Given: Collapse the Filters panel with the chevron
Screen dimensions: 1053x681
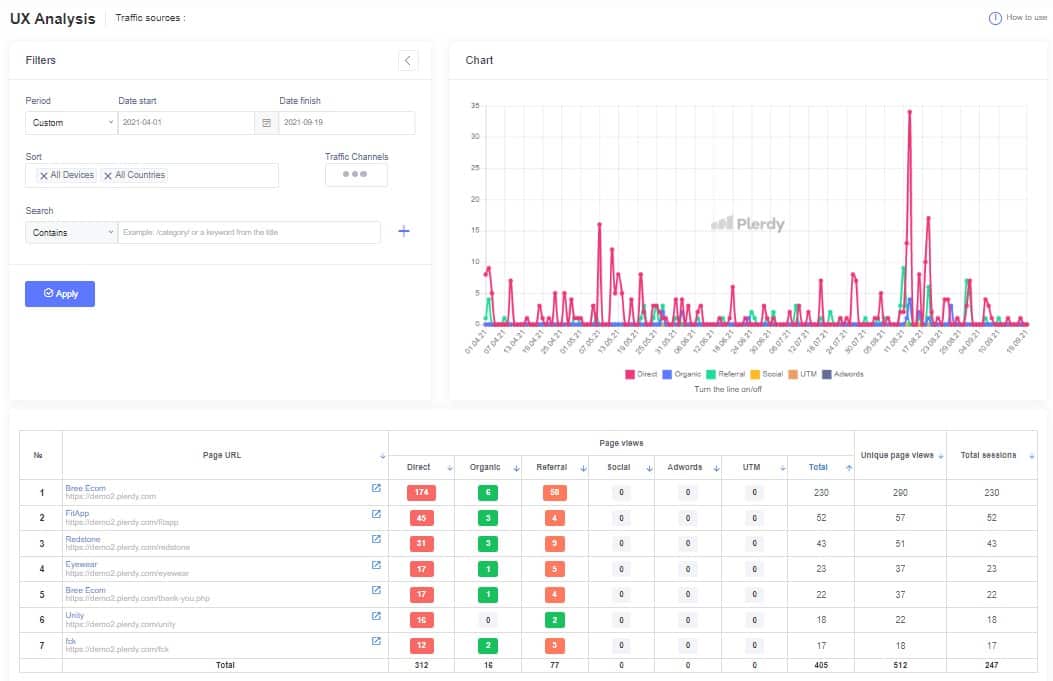Looking at the screenshot, I should 408,61.
